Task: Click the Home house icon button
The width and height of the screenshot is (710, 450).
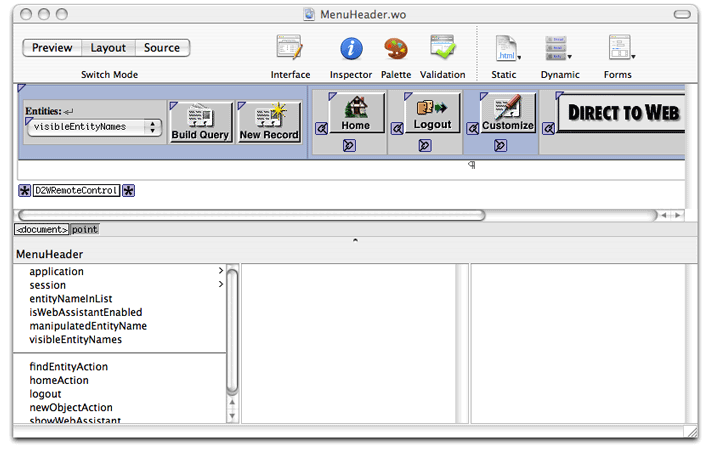Action: pos(355,112)
